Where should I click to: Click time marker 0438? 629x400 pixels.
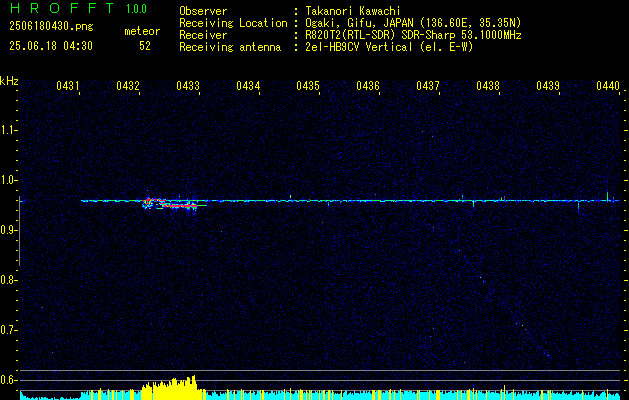[488, 86]
